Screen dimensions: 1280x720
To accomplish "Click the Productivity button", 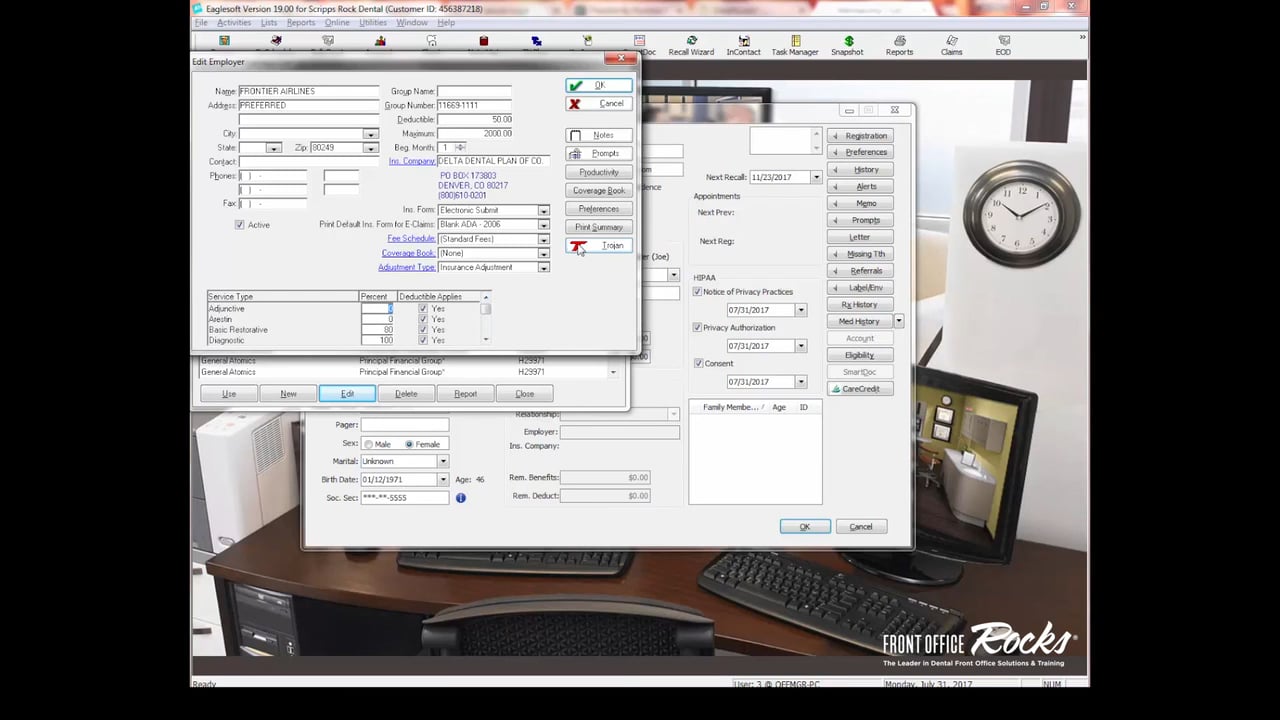I will (598, 172).
